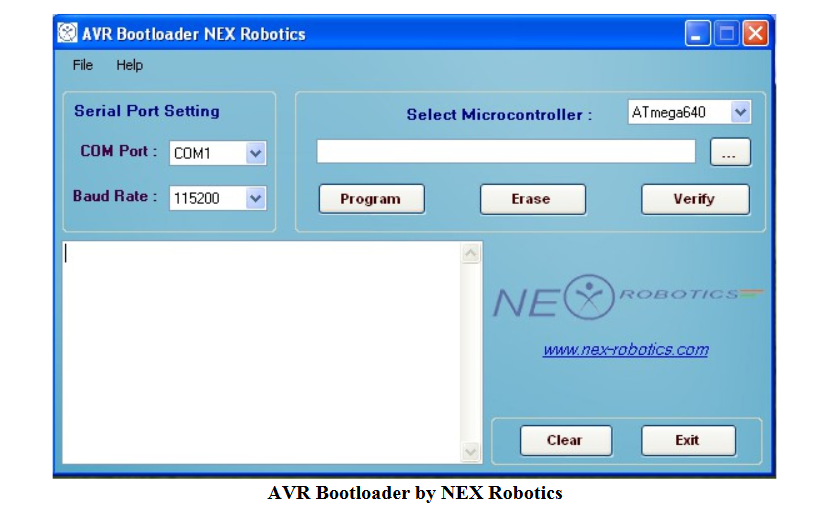This screenshot has height=507, width=833.
Task: Expand the Baud Rate dropdown
Action: click(x=255, y=198)
